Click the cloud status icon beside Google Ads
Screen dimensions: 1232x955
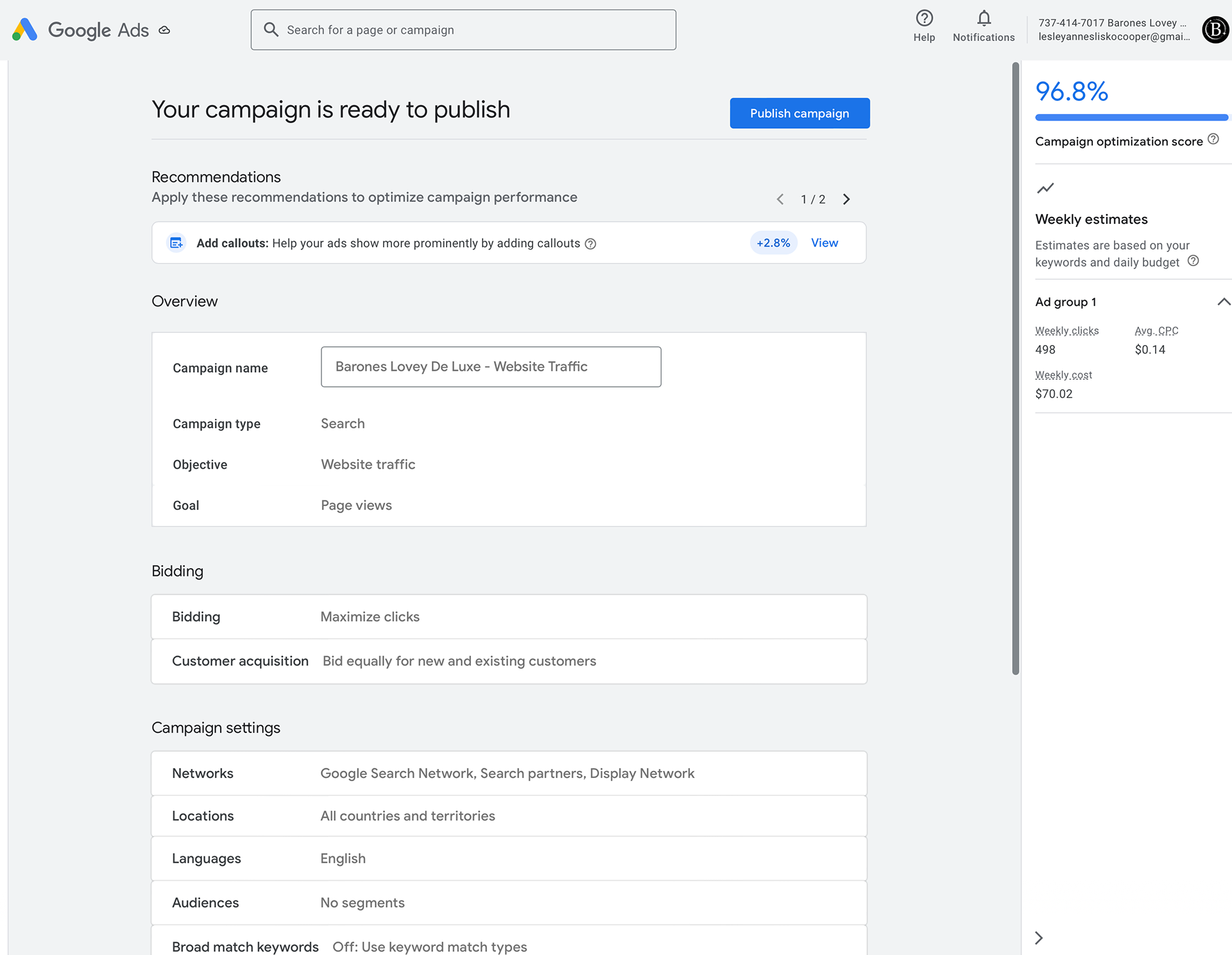(x=164, y=30)
